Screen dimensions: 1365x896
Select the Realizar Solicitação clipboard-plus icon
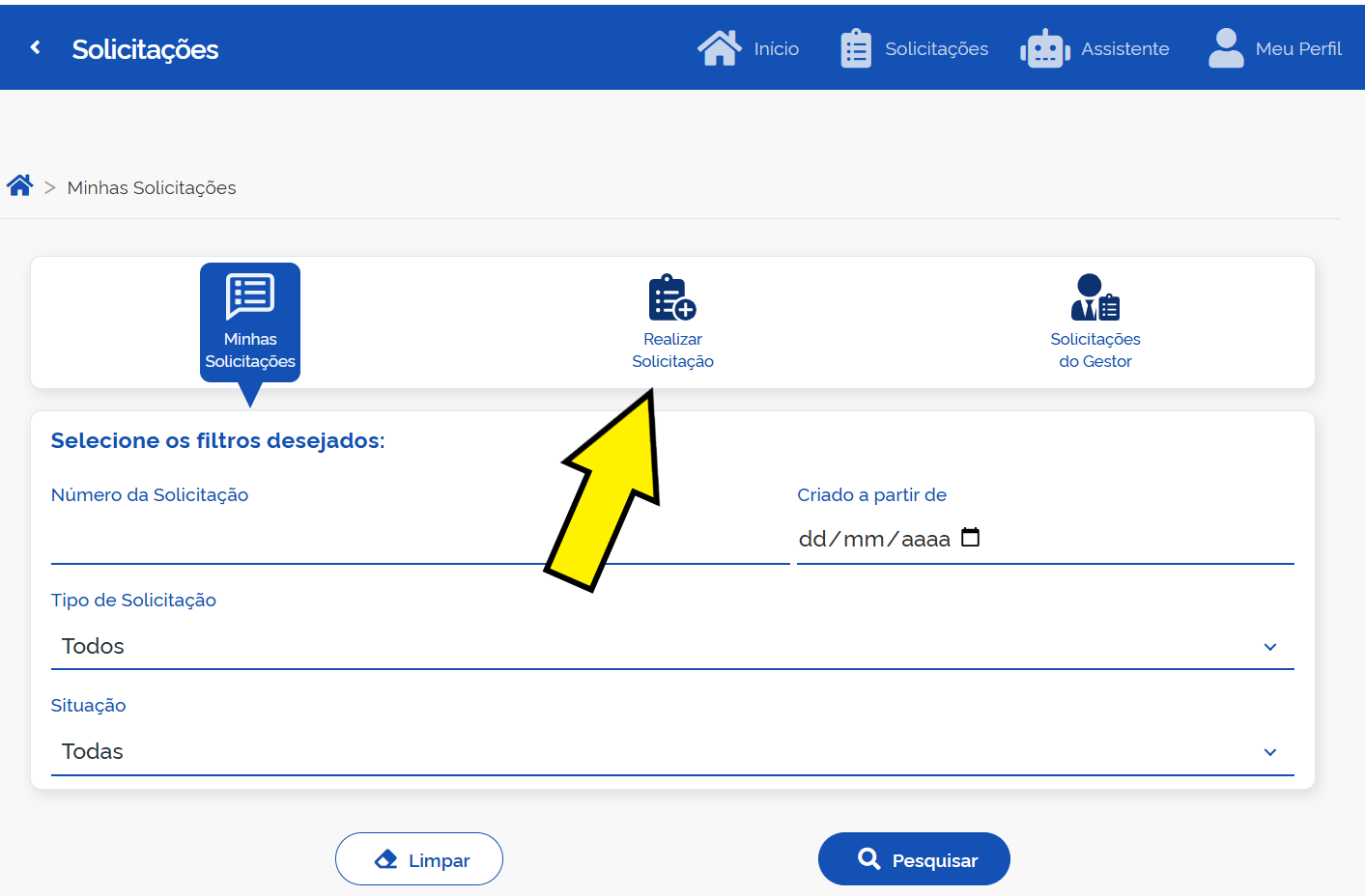(672, 297)
